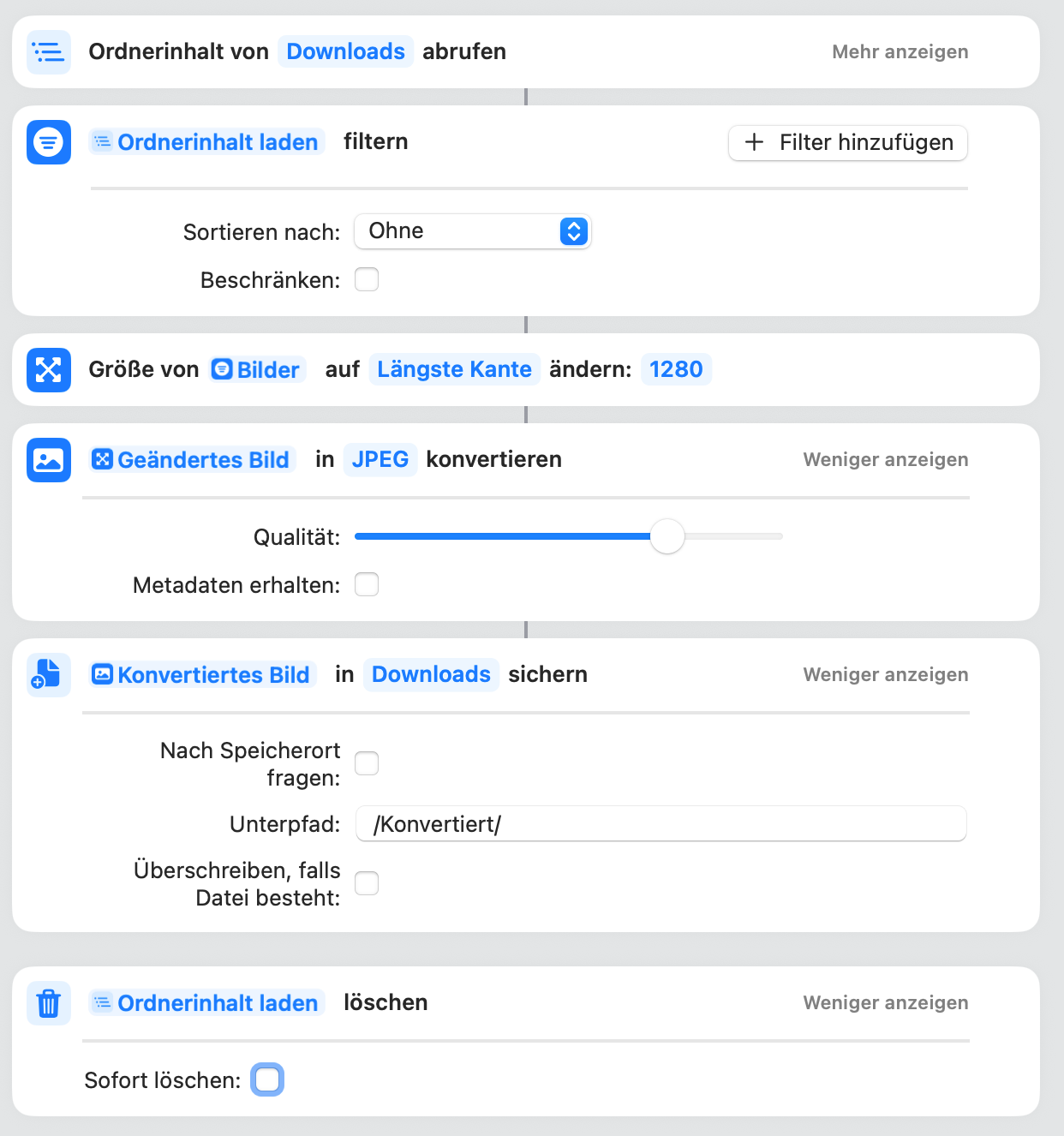Collapse the save action with Weniger anzeigen

(886, 675)
